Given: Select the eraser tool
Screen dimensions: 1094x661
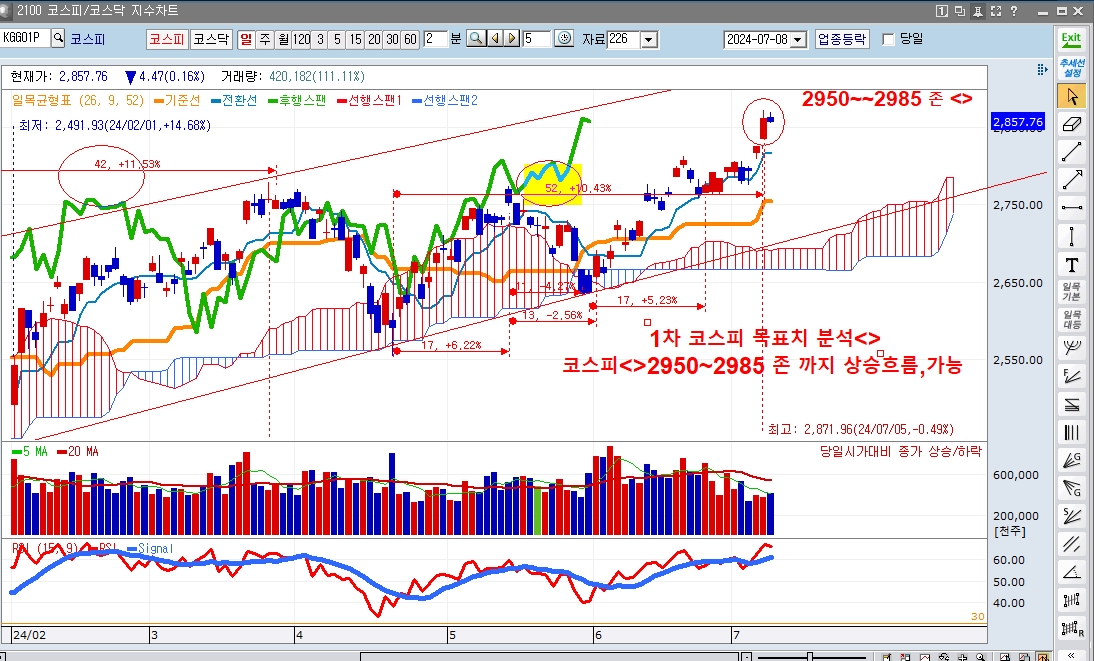Looking at the screenshot, I should click(x=1072, y=124).
